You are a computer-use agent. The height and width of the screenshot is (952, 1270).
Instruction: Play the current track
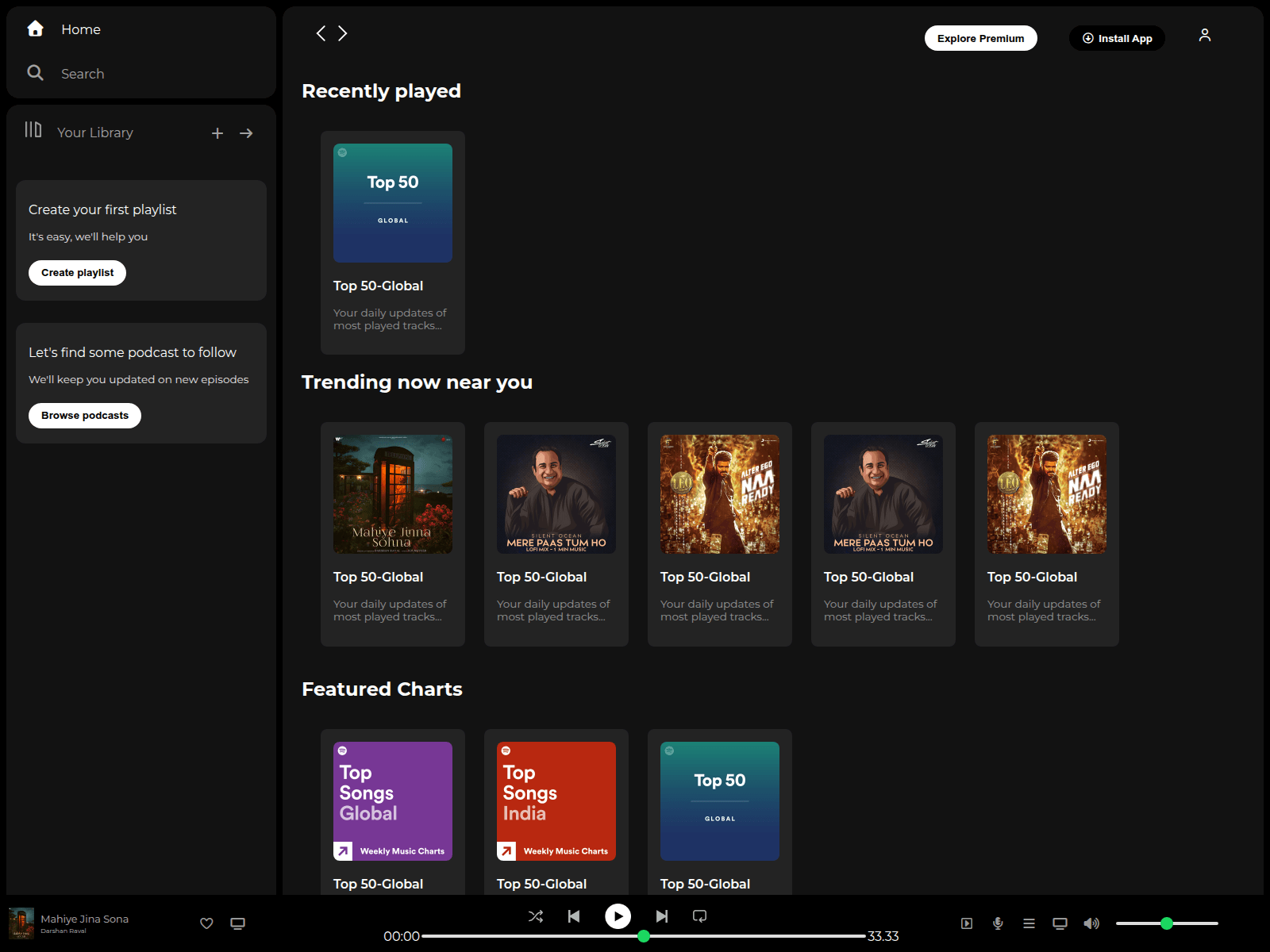coord(618,916)
